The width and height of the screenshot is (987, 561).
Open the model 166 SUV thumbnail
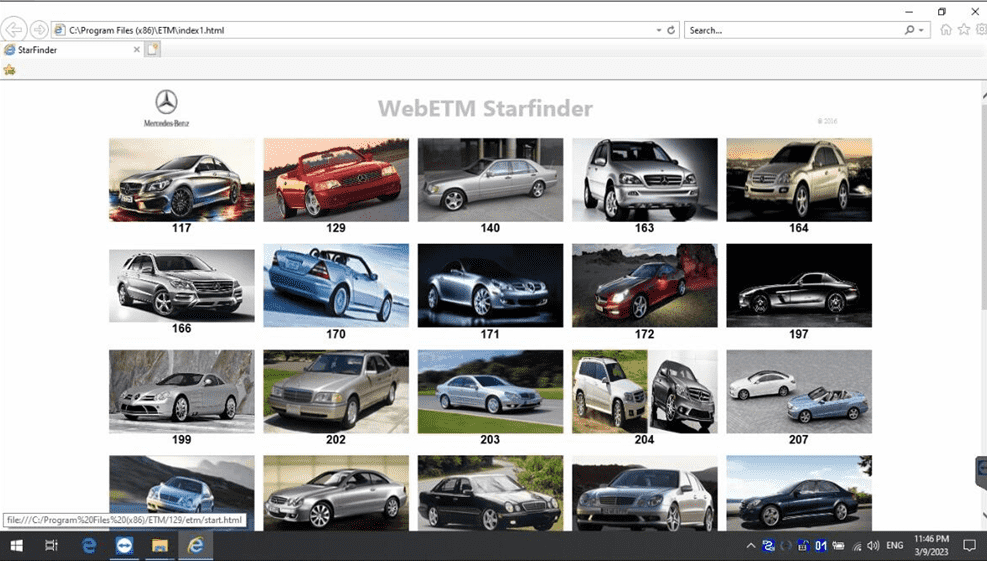182,286
